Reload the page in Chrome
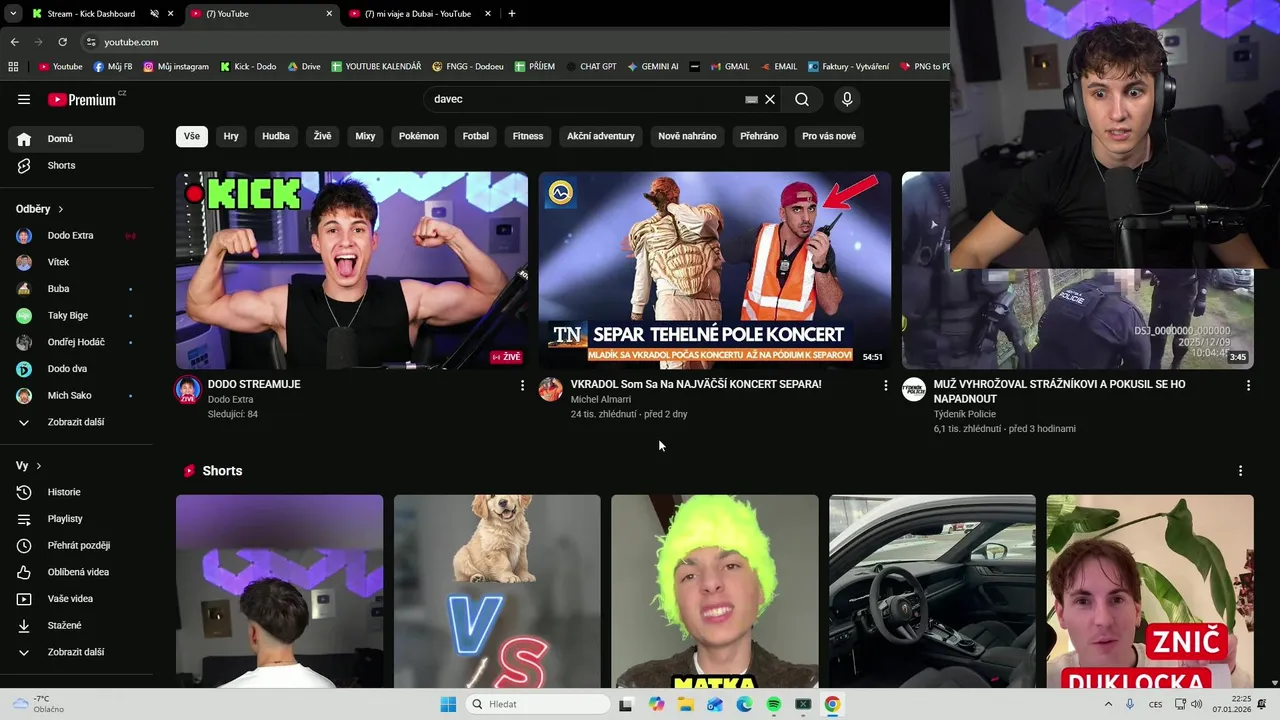1280x720 pixels. [x=62, y=42]
